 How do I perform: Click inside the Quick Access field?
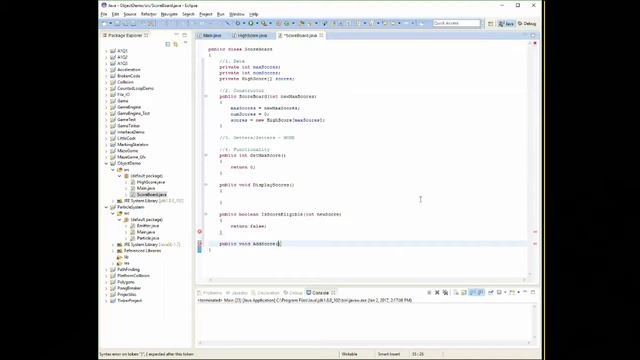tap(456, 23)
